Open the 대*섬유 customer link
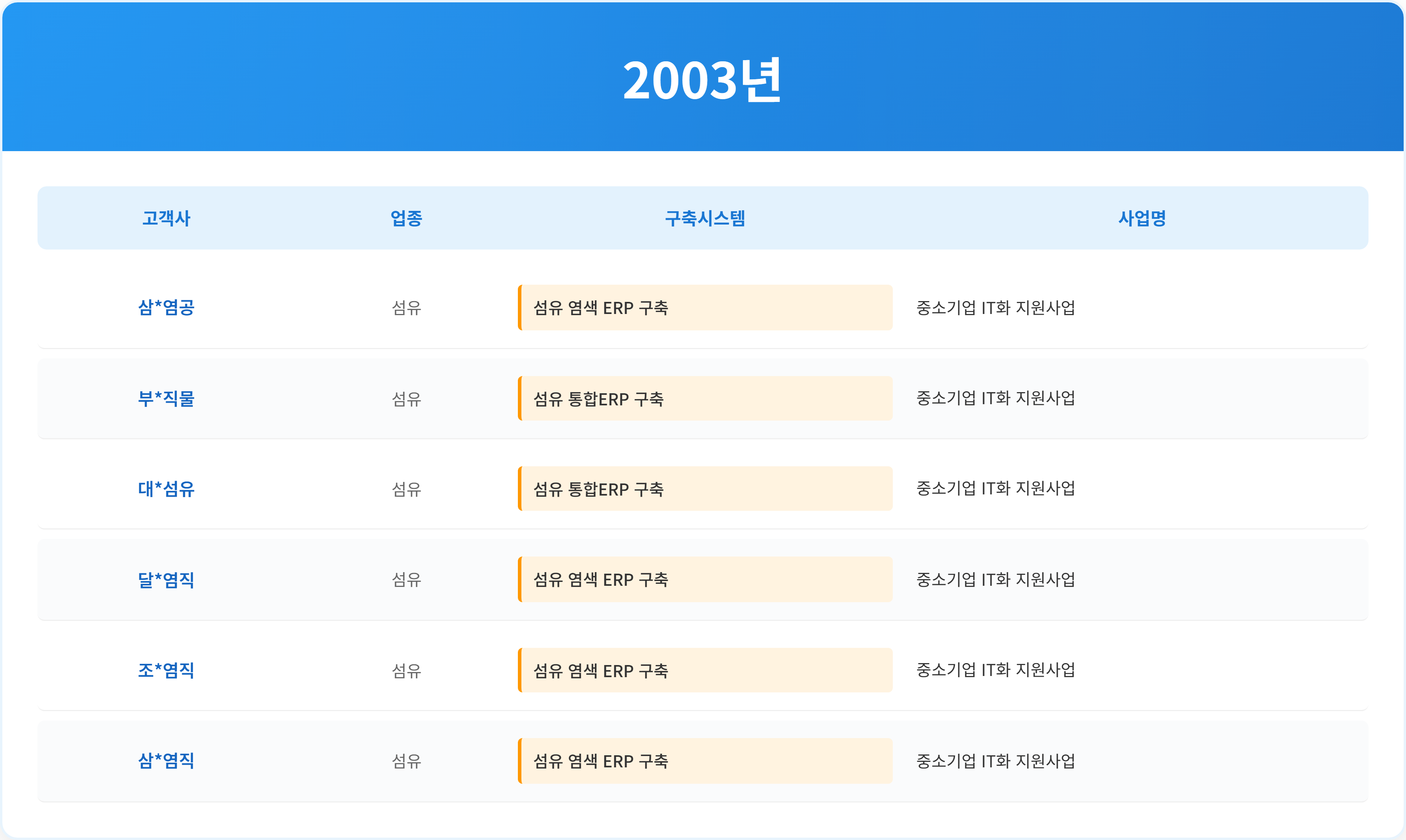Image resolution: width=1406 pixels, height=840 pixels. (166, 489)
